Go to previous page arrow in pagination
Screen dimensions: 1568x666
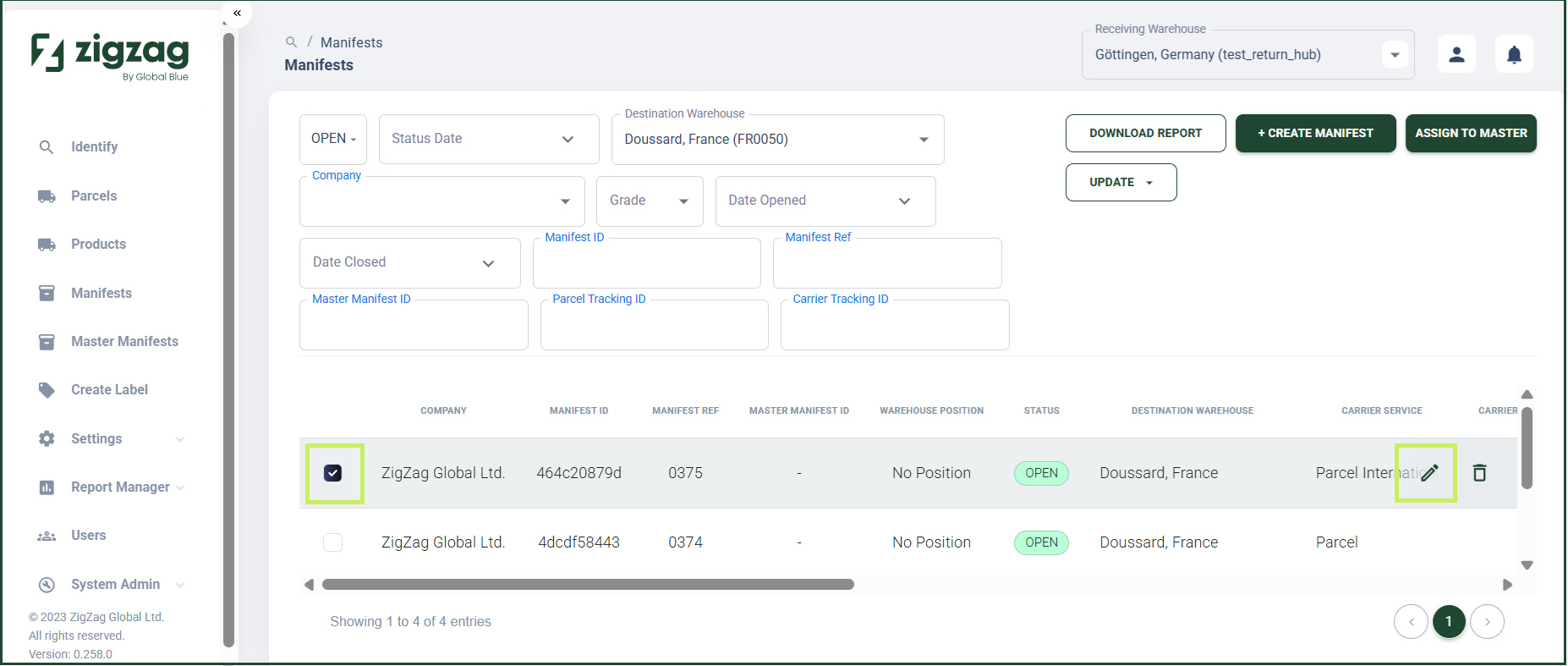1411,622
